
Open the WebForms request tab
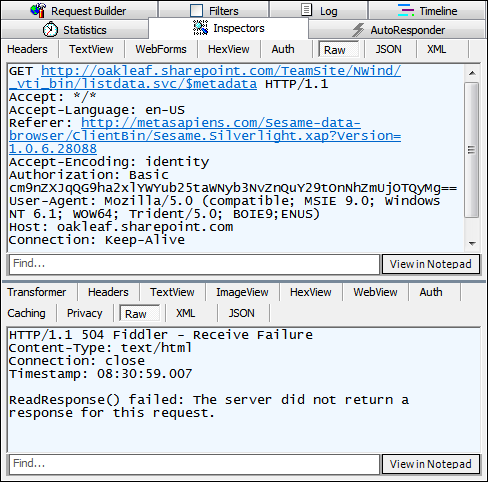(x=161, y=49)
